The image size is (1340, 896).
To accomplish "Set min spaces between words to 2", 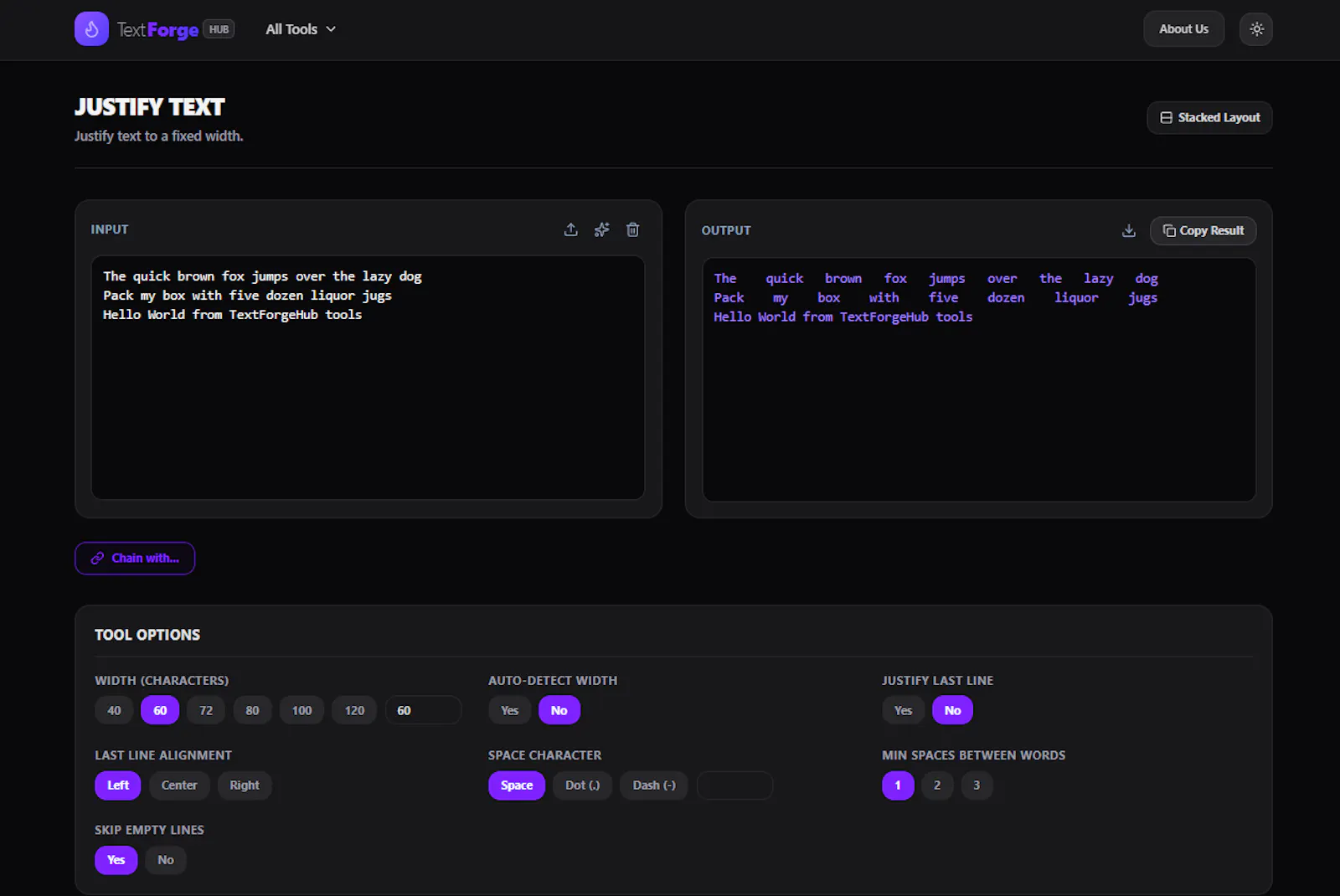I will coord(937,785).
